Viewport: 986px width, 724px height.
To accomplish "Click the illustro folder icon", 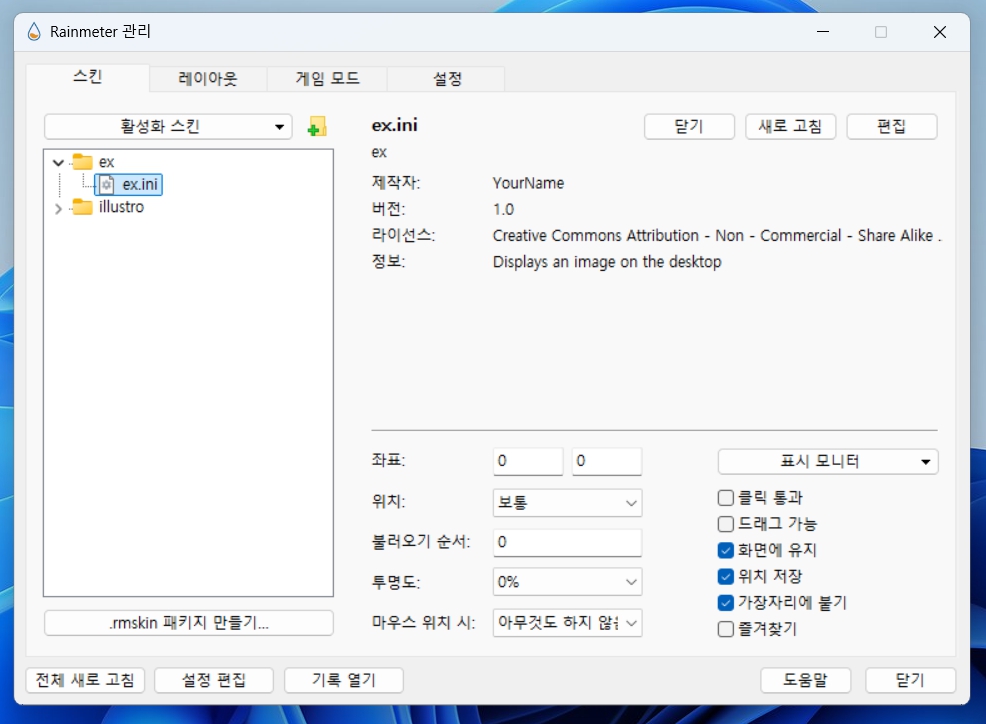I will coord(82,206).
